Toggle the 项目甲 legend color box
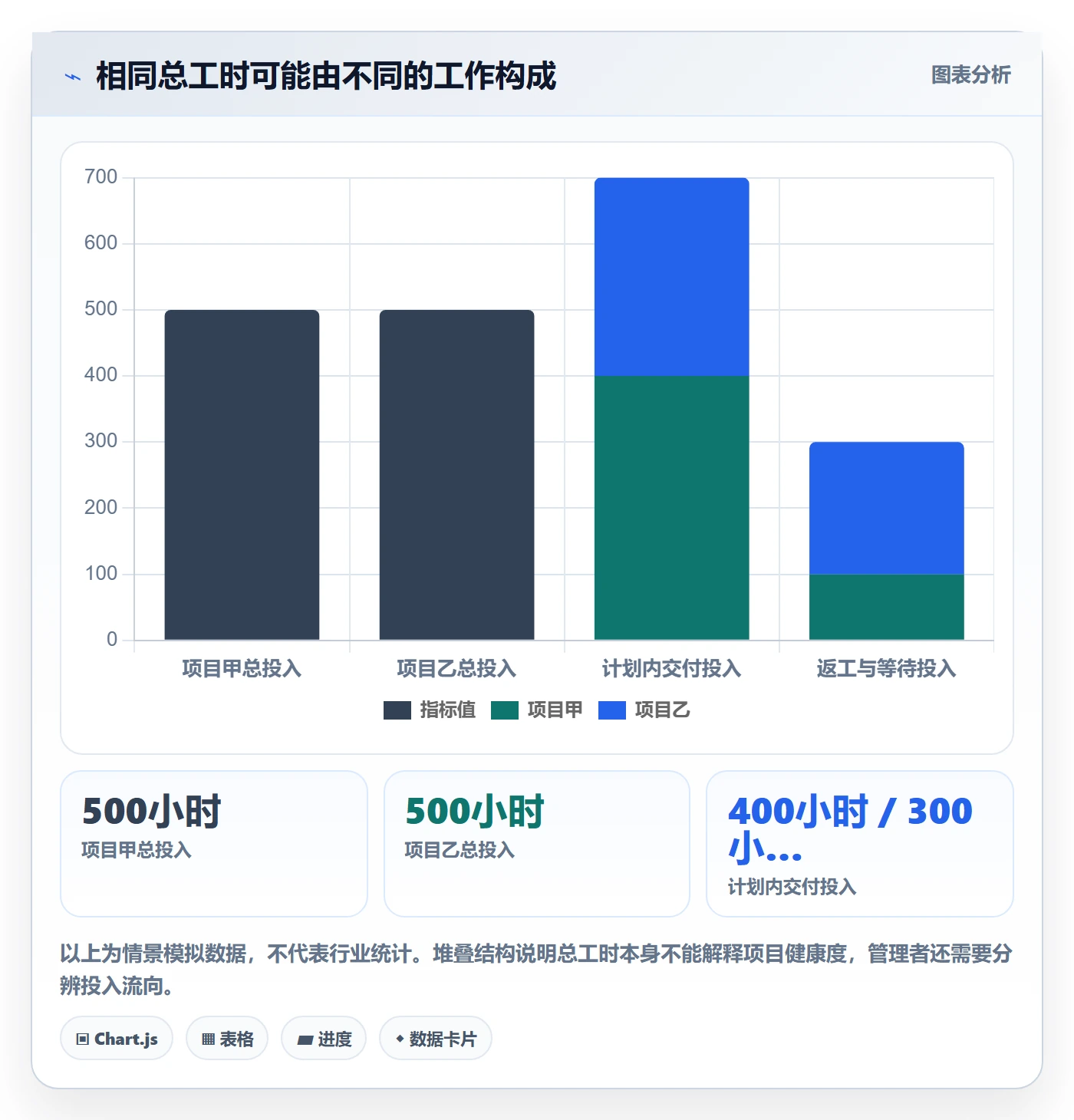The height and width of the screenshot is (1120, 1074). 505,710
